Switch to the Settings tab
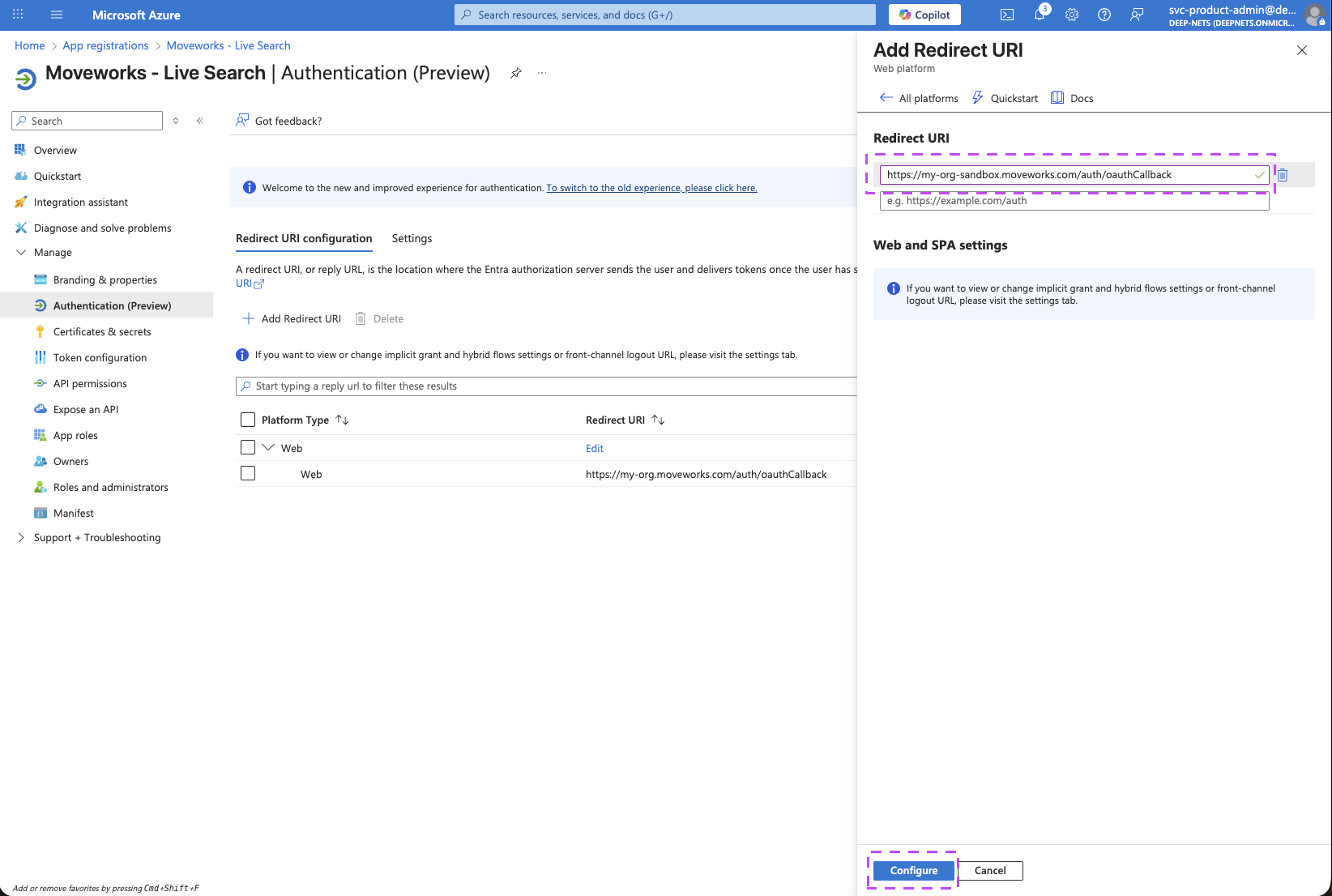This screenshot has height=896, width=1332. pos(412,238)
